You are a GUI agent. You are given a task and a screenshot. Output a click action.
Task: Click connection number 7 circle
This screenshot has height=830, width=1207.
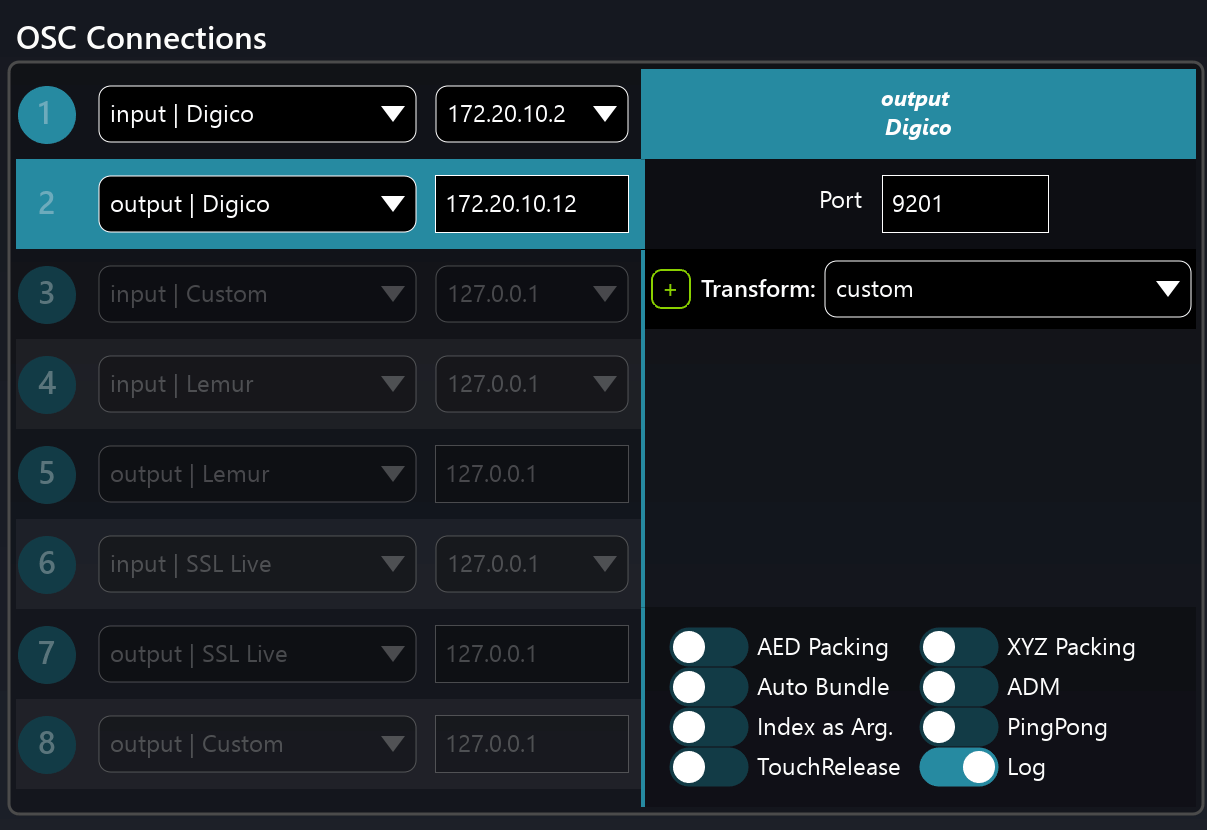coord(47,654)
